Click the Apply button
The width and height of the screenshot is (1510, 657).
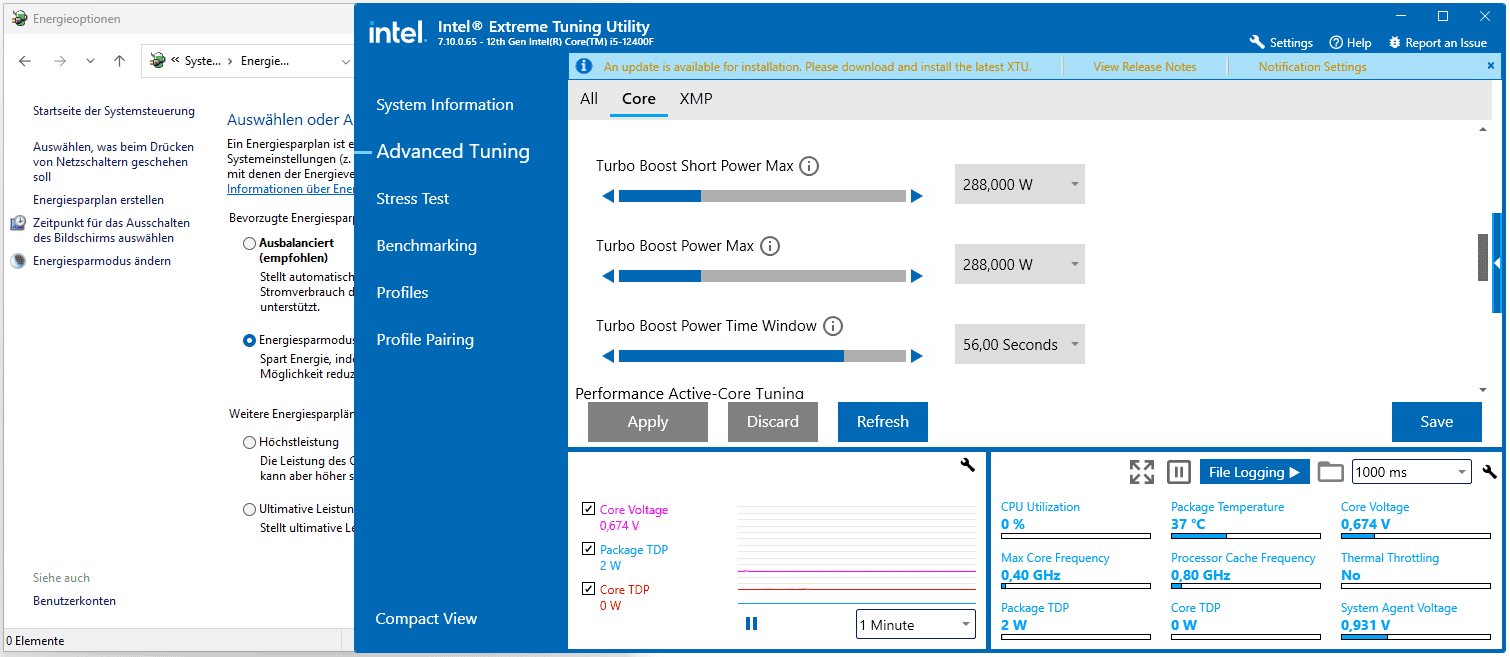coord(648,422)
